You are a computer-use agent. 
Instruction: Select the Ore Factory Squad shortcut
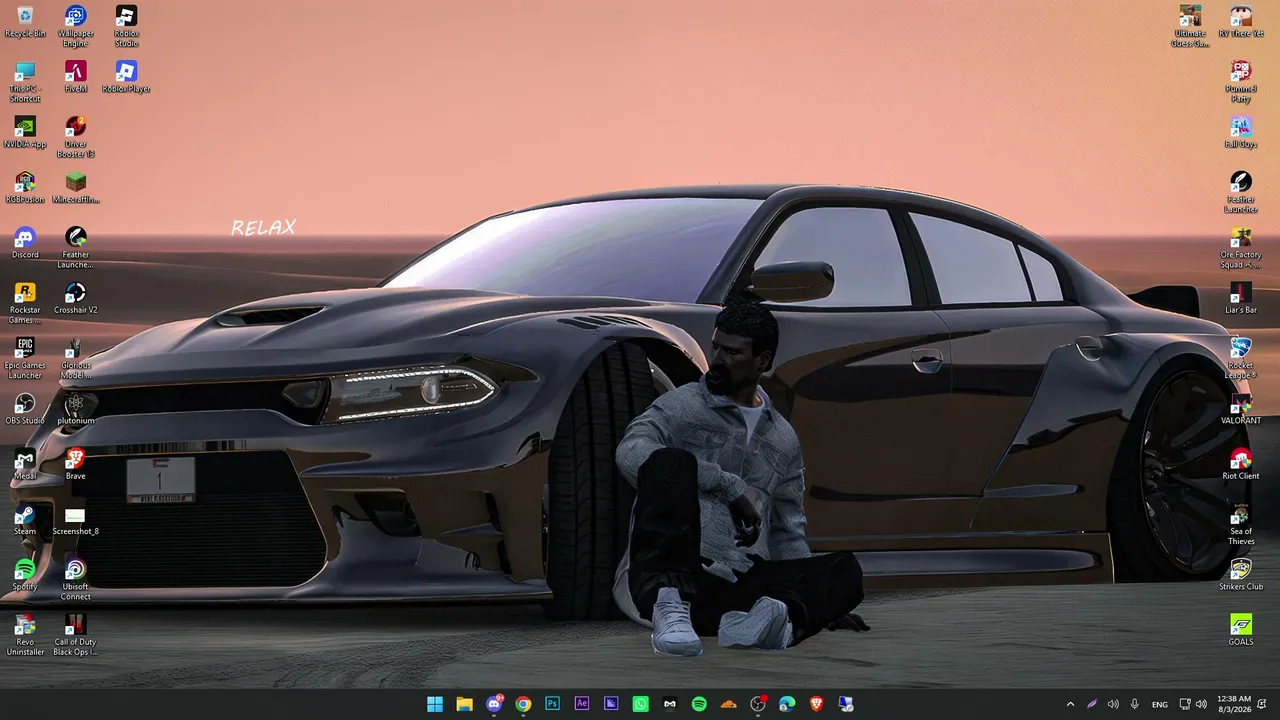point(1241,248)
